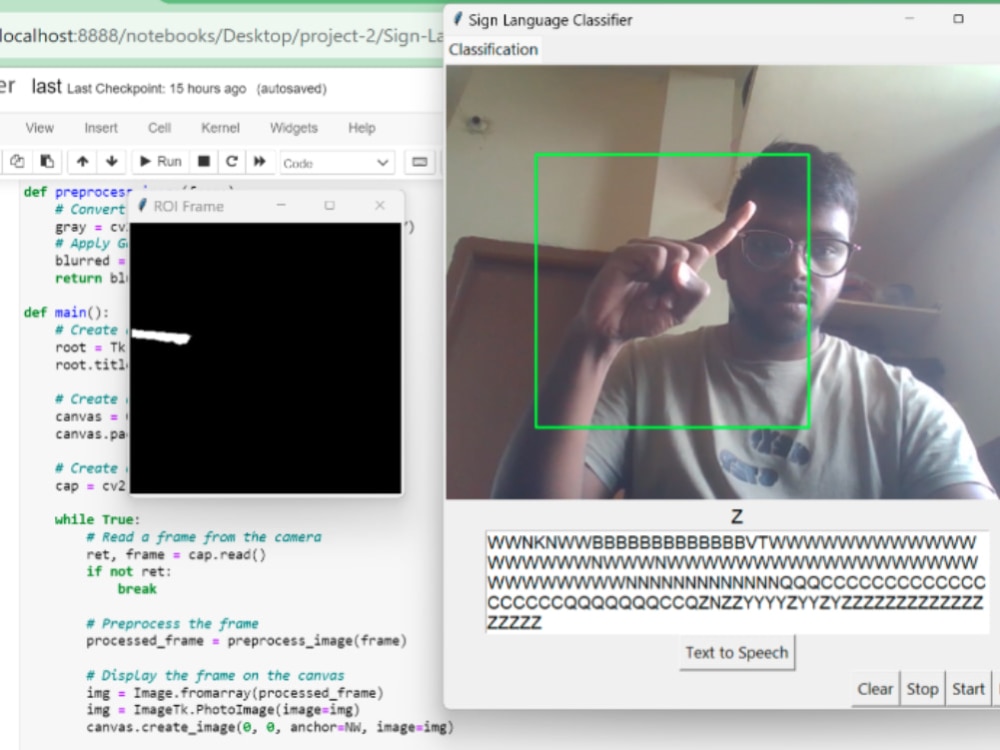The height and width of the screenshot is (750, 1000).
Task: Click the Start button in classifier window
Action: [968, 689]
